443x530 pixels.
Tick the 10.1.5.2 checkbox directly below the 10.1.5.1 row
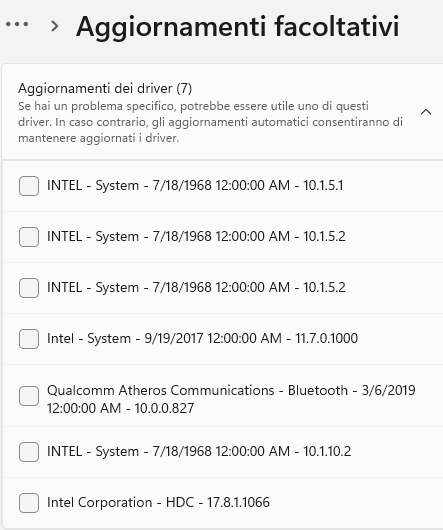[x=29, y=237]
